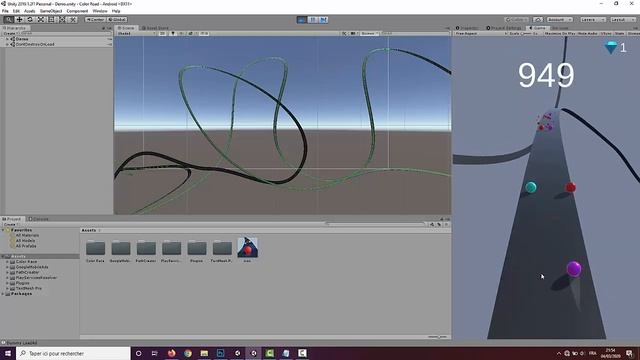The width and height of the screenshot is (640, 360).
Task: Select the Rotate tool
Action: (x=30, y=20)
